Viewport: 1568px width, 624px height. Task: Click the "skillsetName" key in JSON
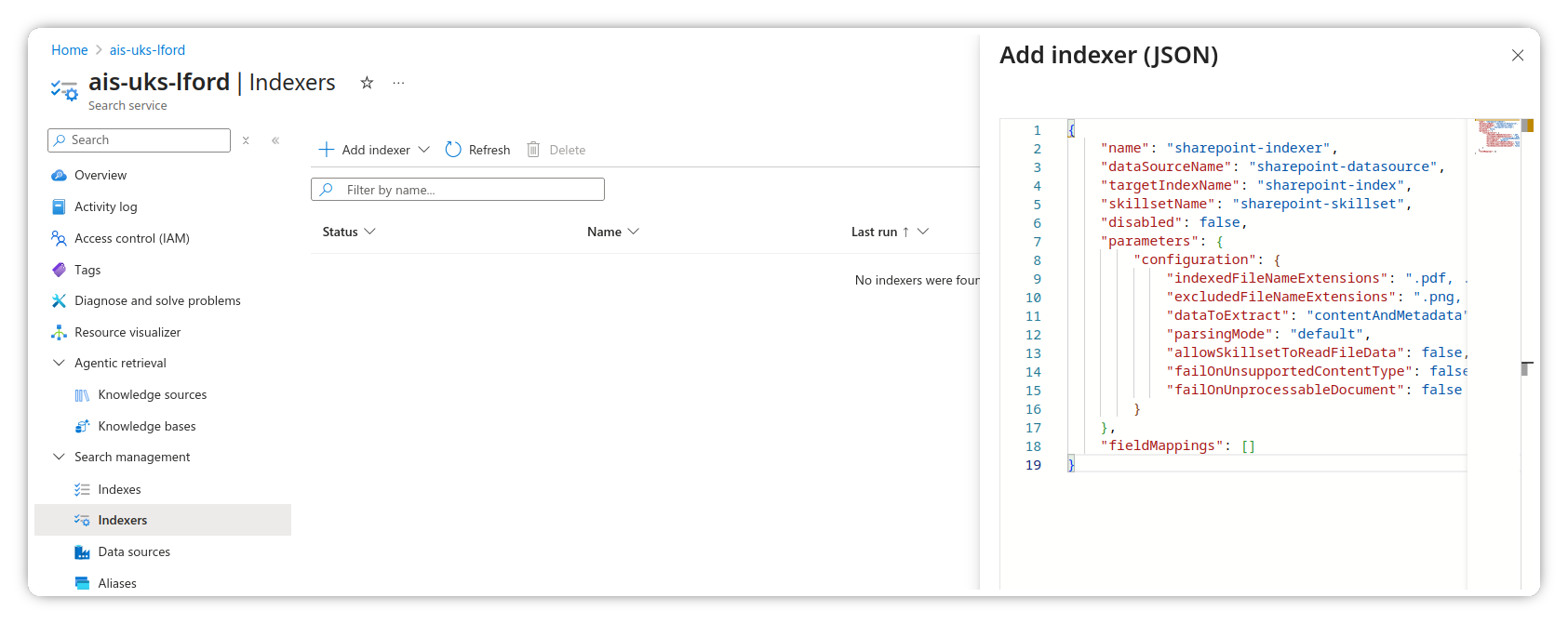[x=1158, y=204]
